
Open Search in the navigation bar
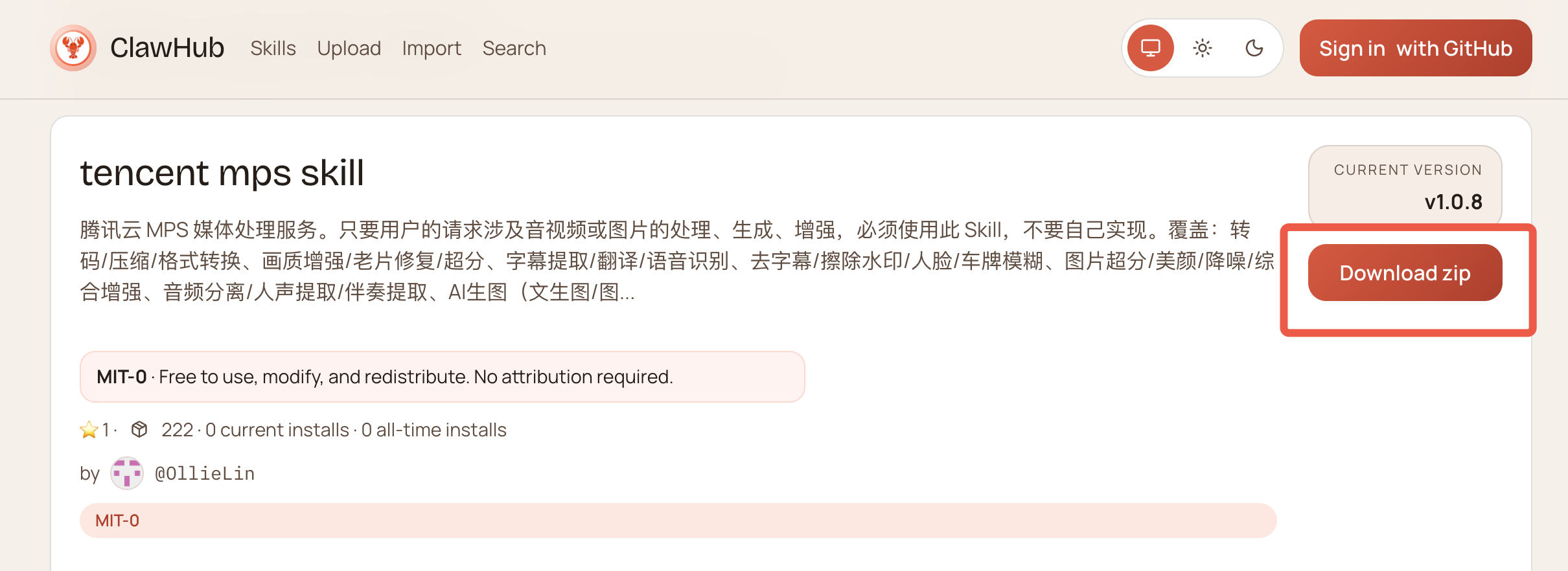[514, 49]
